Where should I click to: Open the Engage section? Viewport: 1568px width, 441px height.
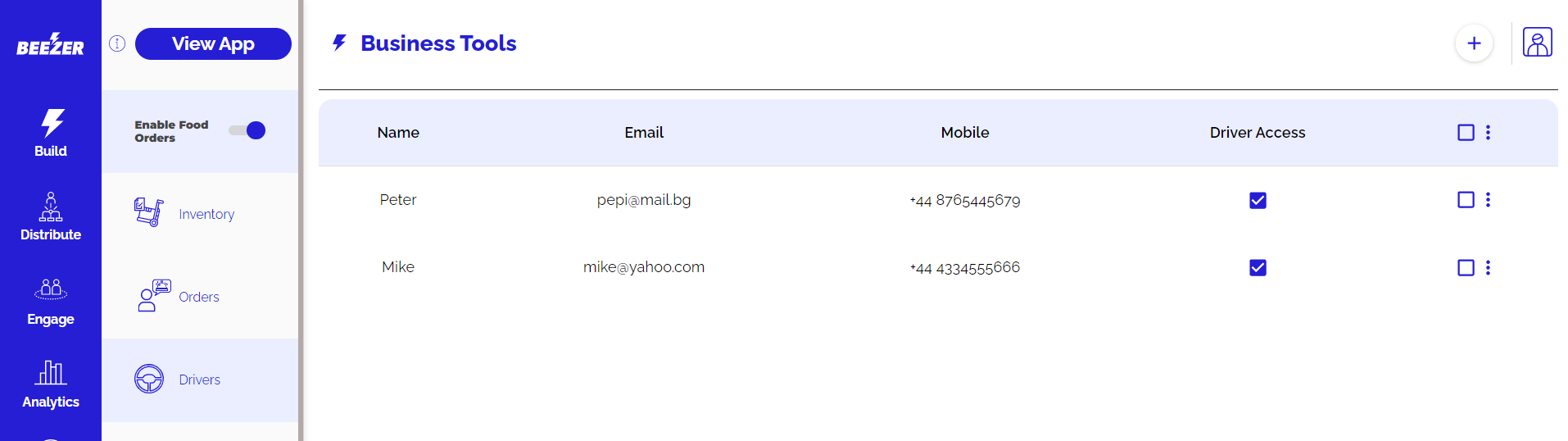(51, 302)
